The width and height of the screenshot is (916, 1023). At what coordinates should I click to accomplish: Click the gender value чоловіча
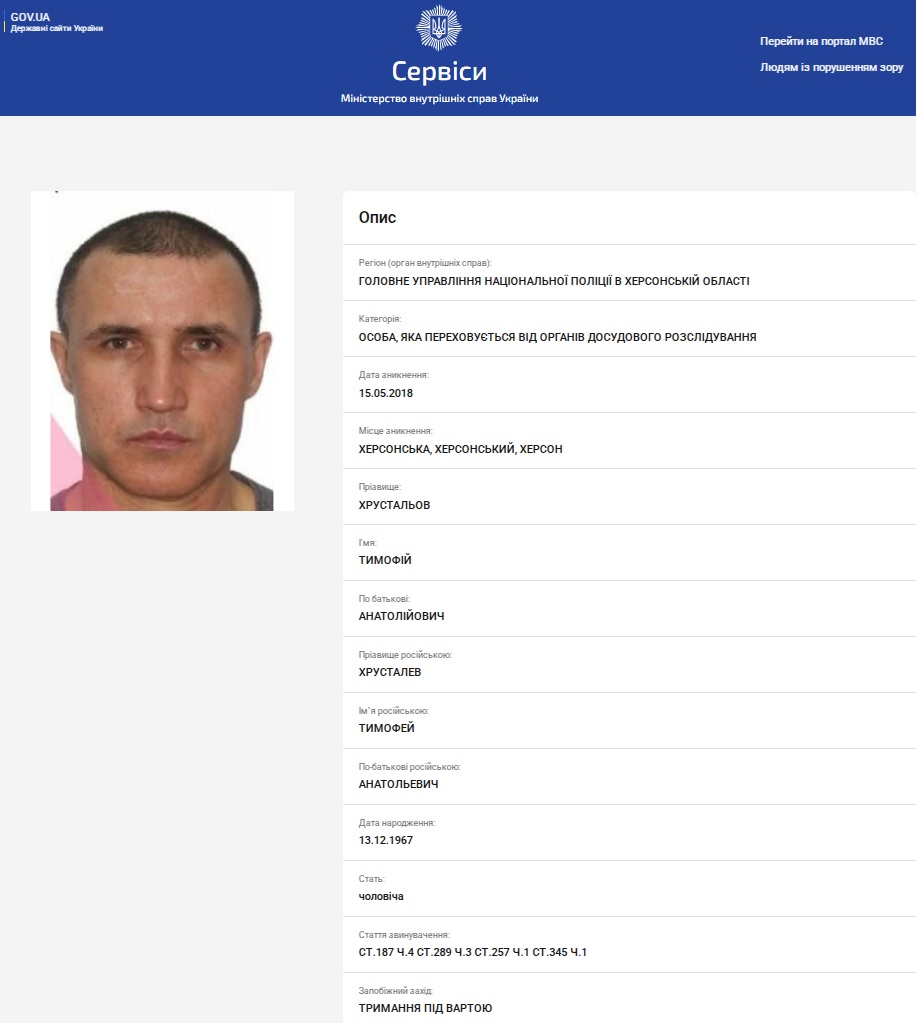[381, 896]
